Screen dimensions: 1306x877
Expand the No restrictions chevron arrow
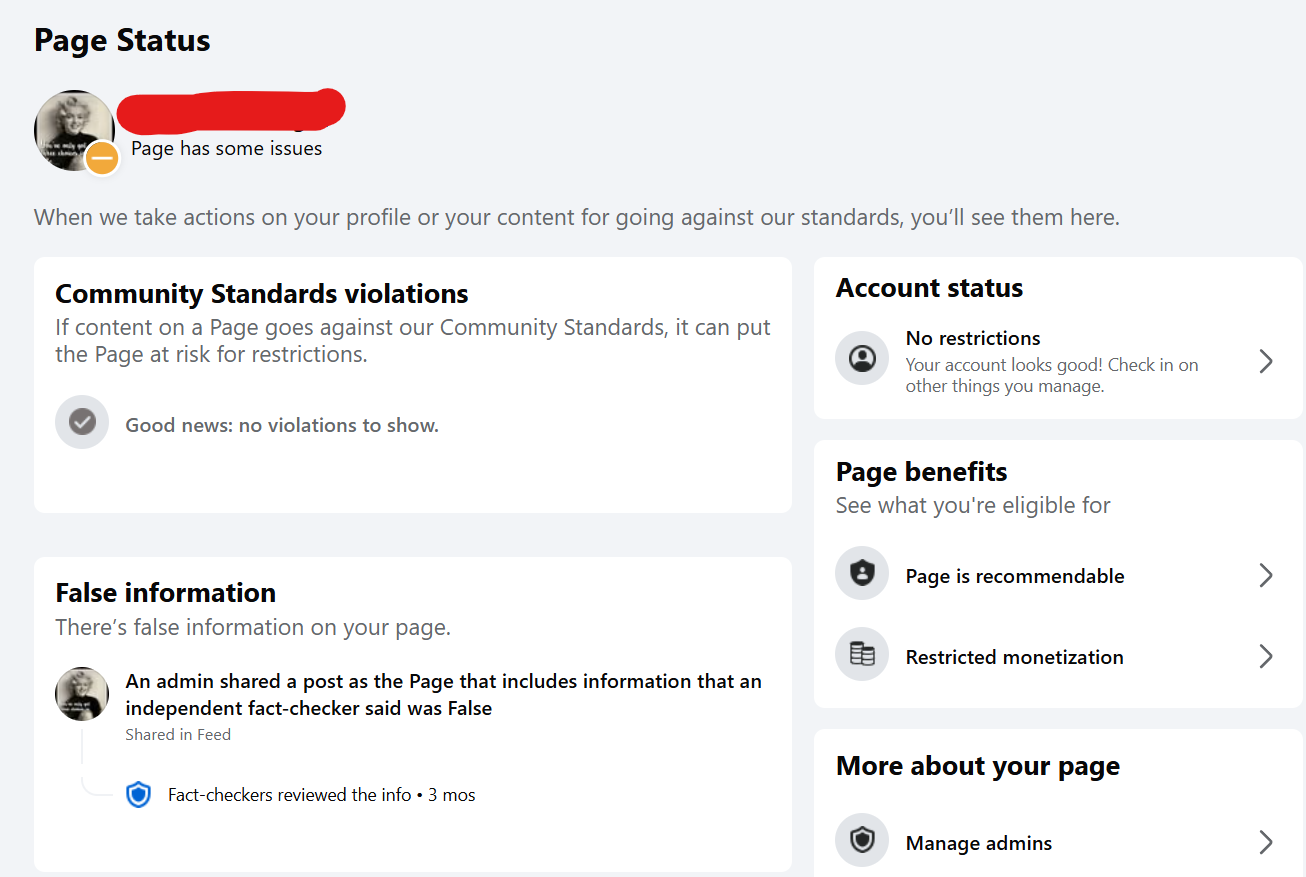[x=1266, y=361]
